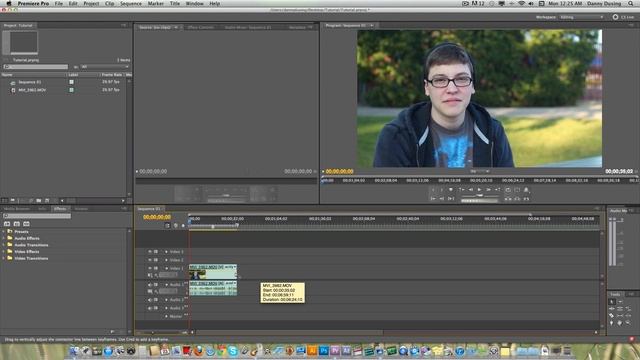Select the Slip tool

(620, 316)
